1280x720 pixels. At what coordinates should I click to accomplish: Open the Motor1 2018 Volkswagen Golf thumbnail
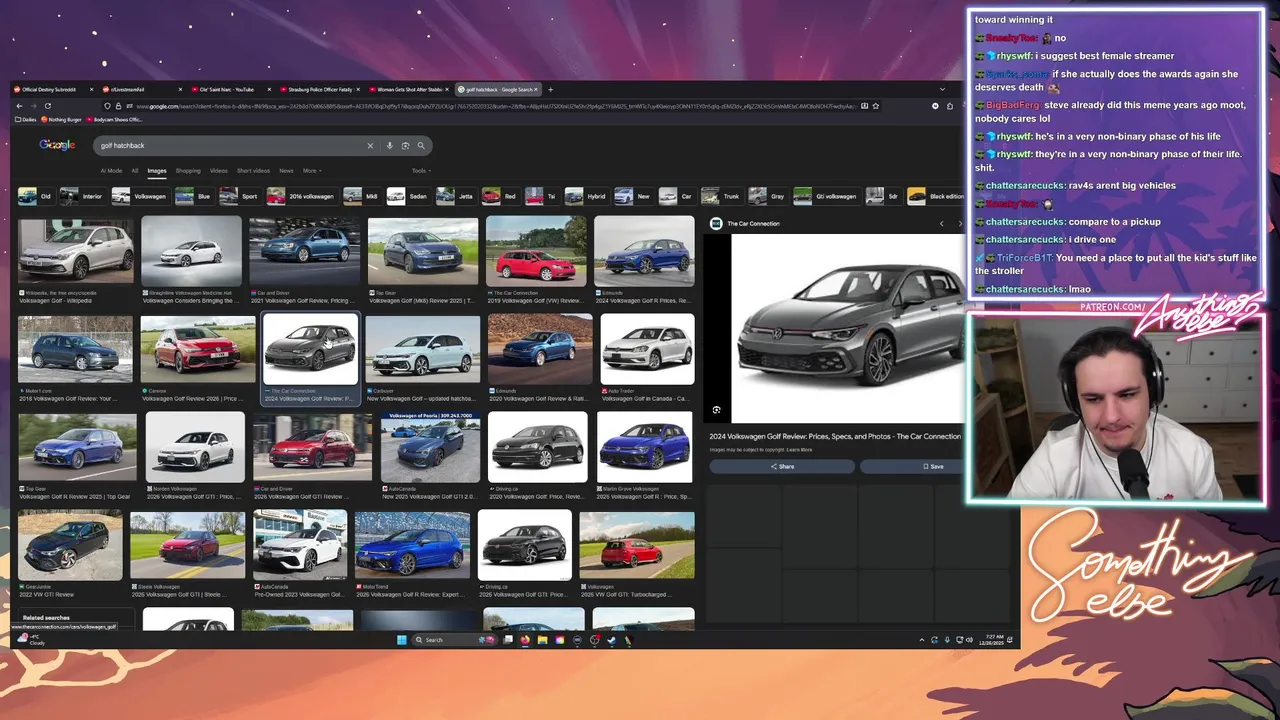tap(75, 349)
